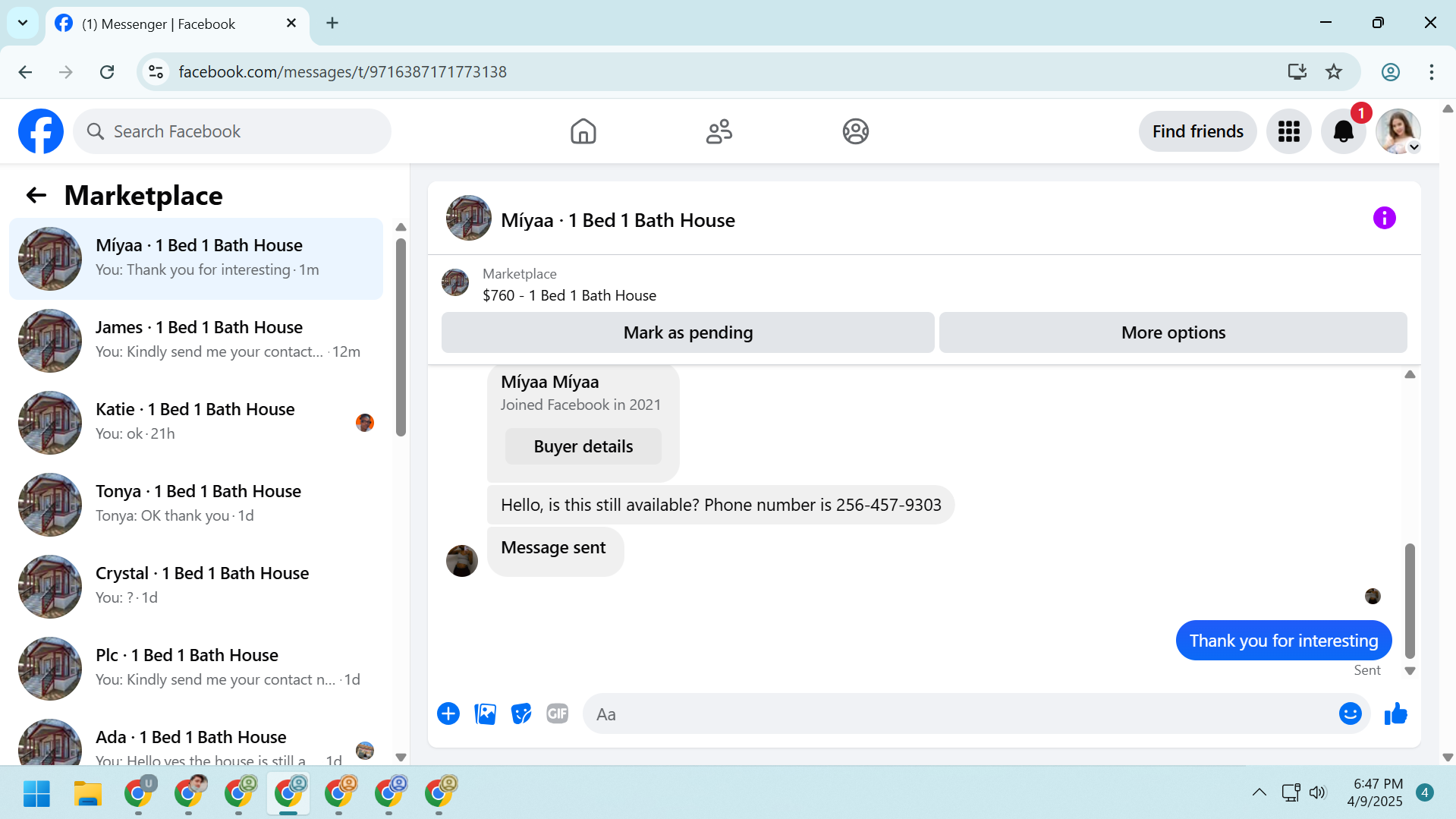Screen dimensions: 1456x819
Task: Go back in browser history
Action: (25, 72)
